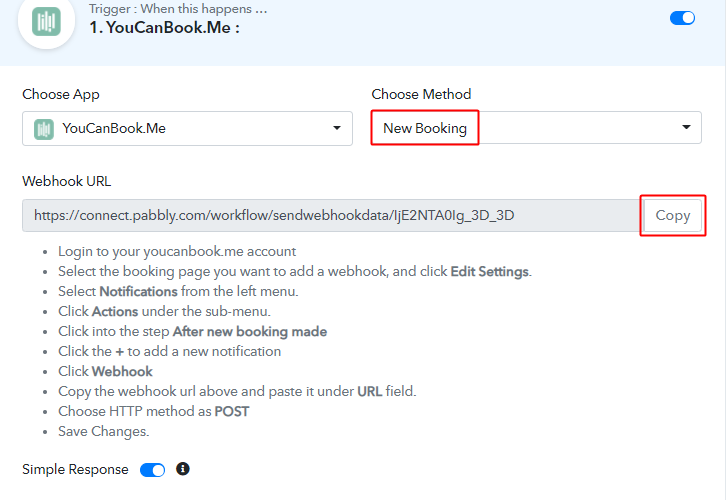Click the 'After new booking made' instruction
The width and height of the screenshot is (726, 500).
193,331
